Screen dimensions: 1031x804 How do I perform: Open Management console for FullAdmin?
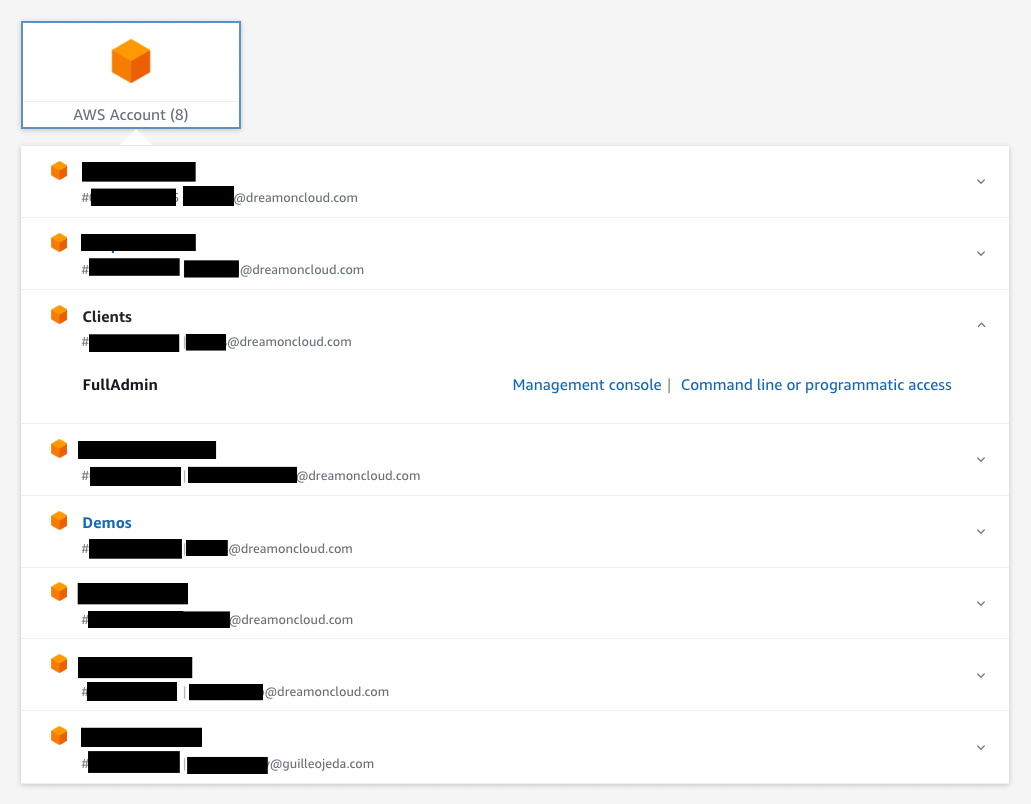(587, 385)
